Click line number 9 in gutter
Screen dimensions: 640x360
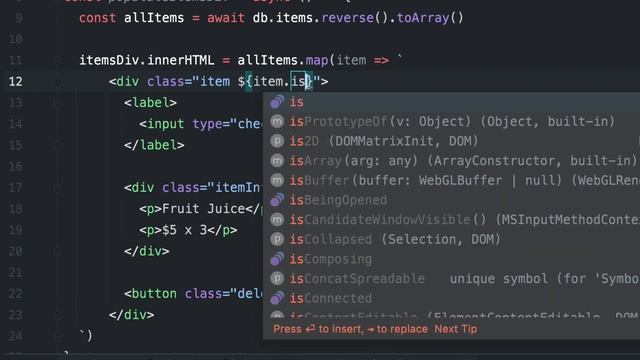point(19,18)
